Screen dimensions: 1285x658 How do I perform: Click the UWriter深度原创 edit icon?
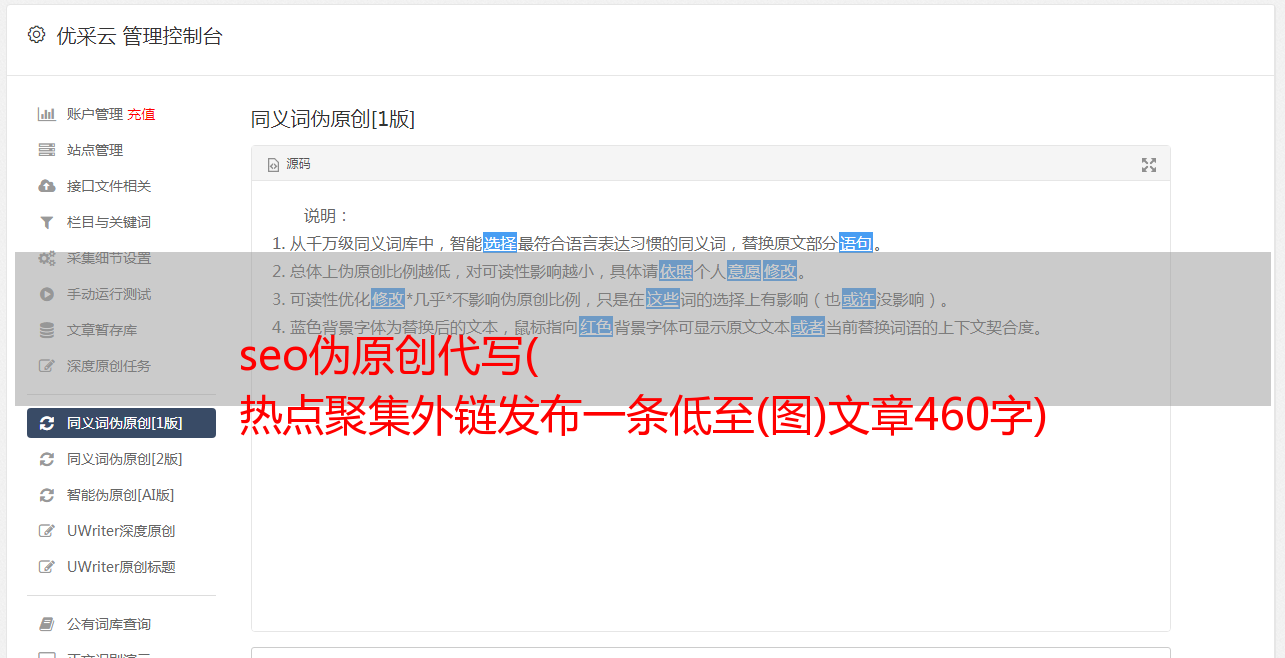click(x=46, y=531)
